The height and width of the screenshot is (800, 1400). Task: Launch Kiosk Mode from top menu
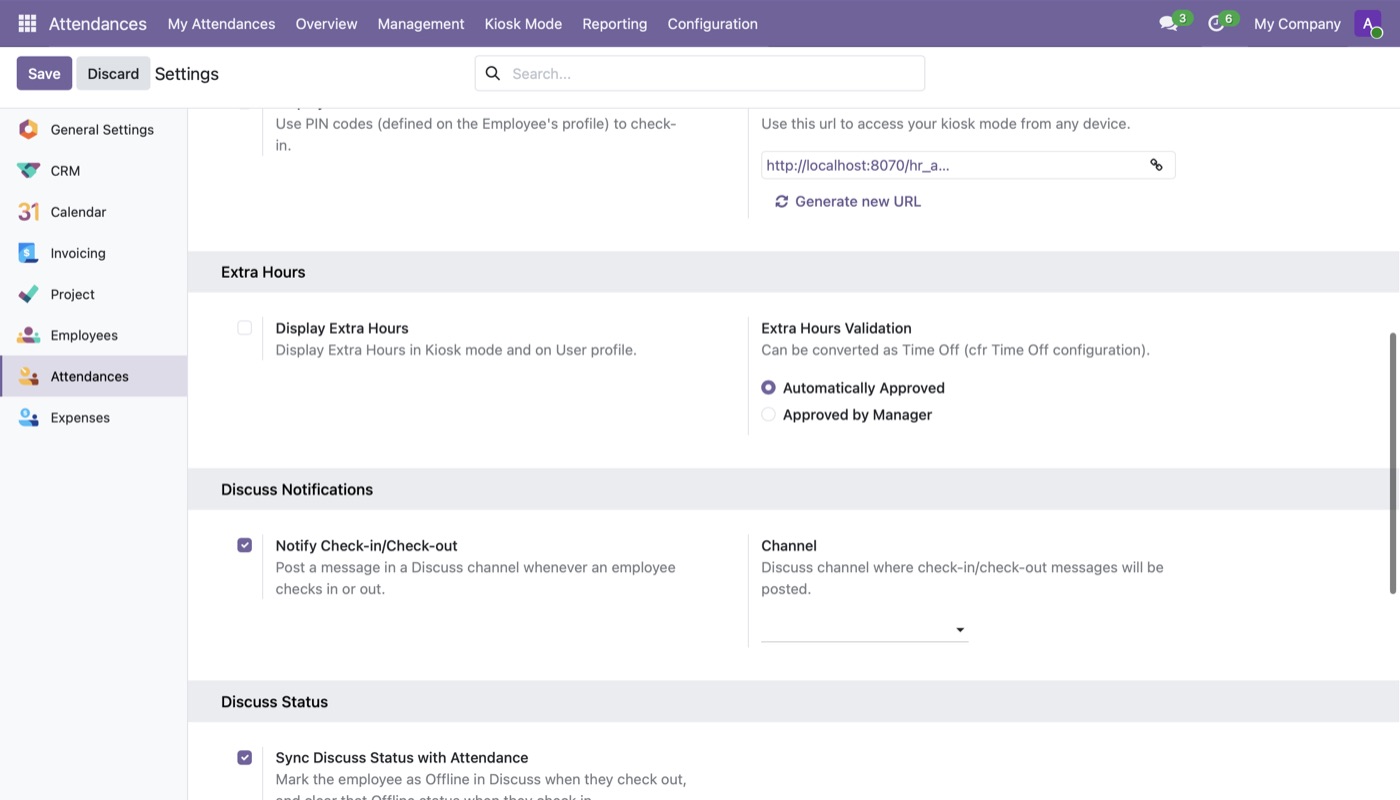coord(523,23)
